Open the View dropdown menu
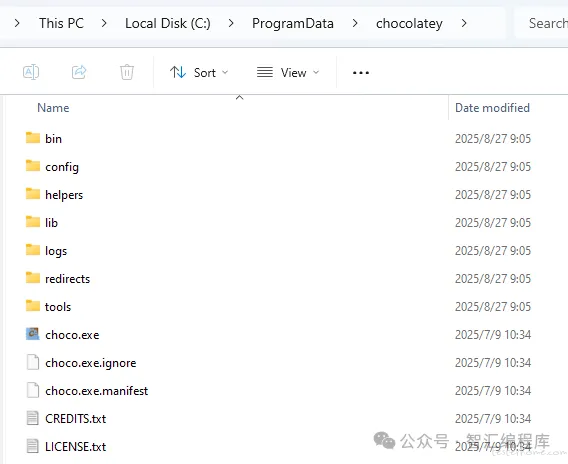This screenshot has height=464, width=568. point(288,72)
